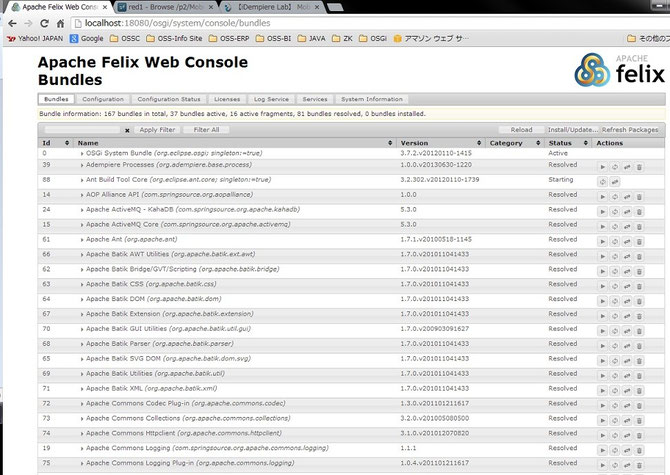Switch to the Licenses tab
Viewport: 670px width, 475px height.
pos(227,99)
